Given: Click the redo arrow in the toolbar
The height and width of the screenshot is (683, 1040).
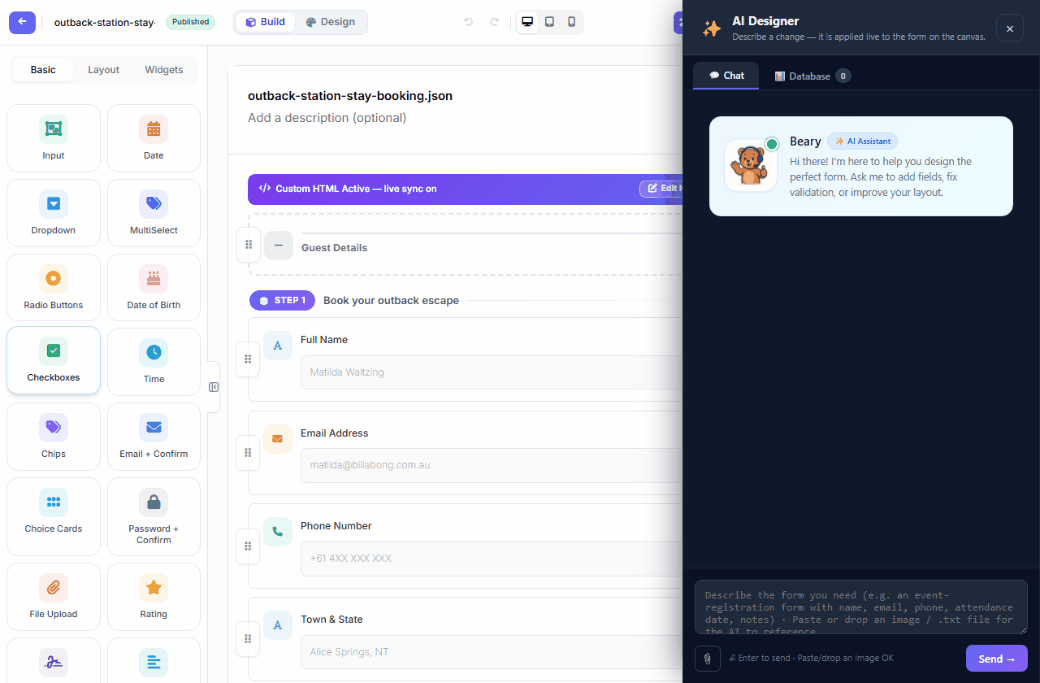Looking at the screenshot, I should tap(494, 22).
